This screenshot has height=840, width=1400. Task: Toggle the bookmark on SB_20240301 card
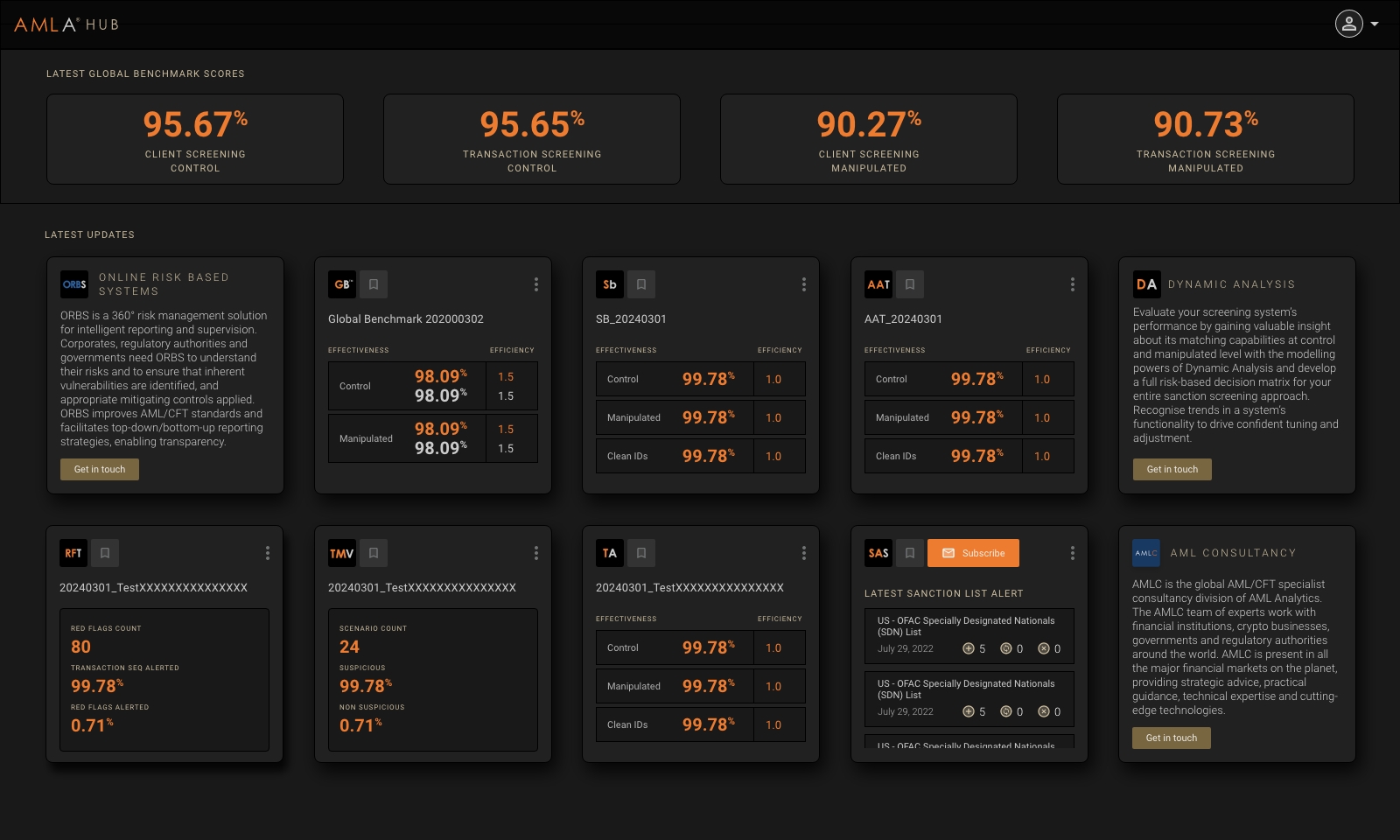tap(640, 283)
